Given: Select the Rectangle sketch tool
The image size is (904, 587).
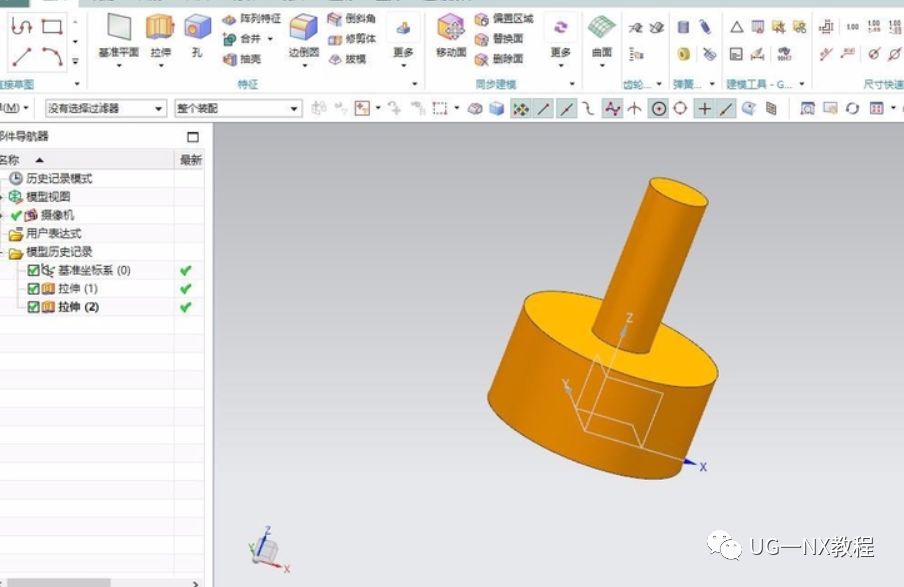Looking at the screenshot, I should (52, 27).
